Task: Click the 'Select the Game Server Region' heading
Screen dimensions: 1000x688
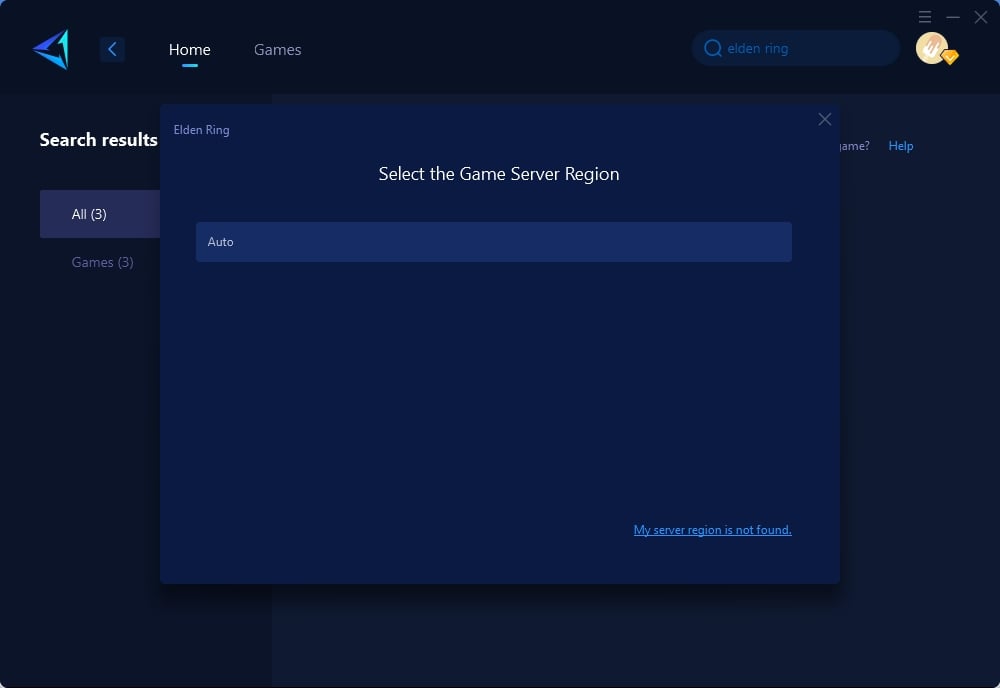Action: [499, 174]
